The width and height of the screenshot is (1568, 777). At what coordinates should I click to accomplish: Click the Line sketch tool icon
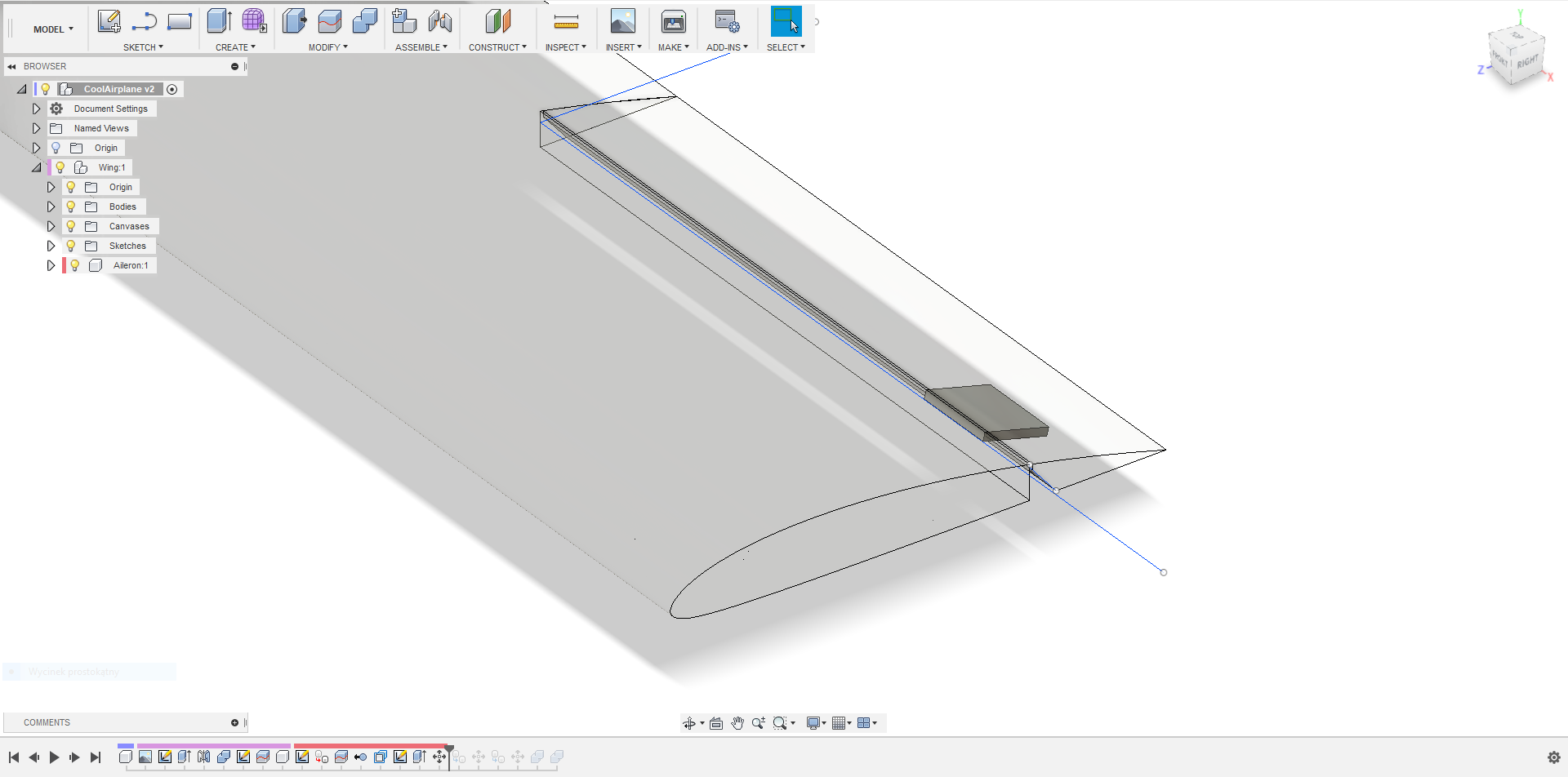[x=144, y=21]
